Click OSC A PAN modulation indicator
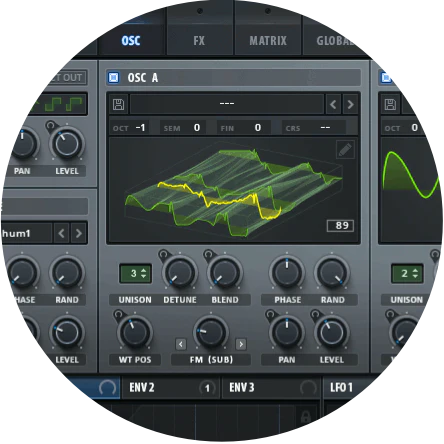 [x=270, y=314]
